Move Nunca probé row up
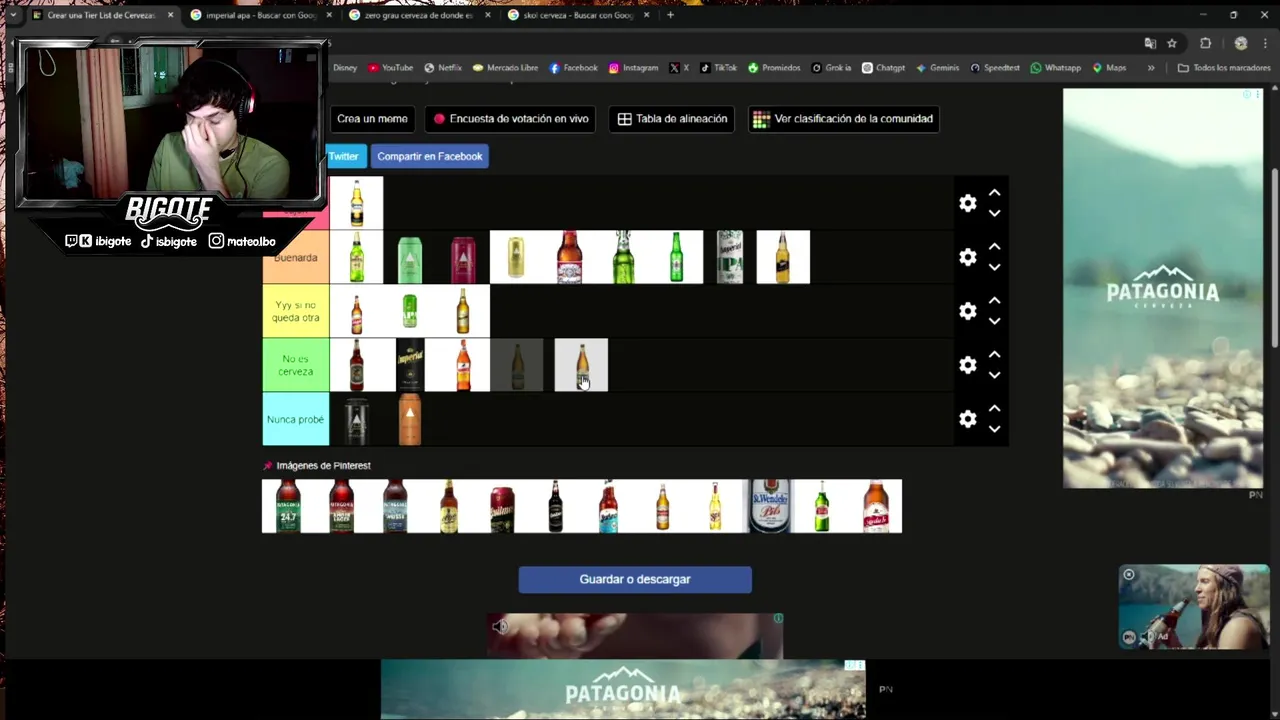 pyautogui.click(x=994, y=409)
